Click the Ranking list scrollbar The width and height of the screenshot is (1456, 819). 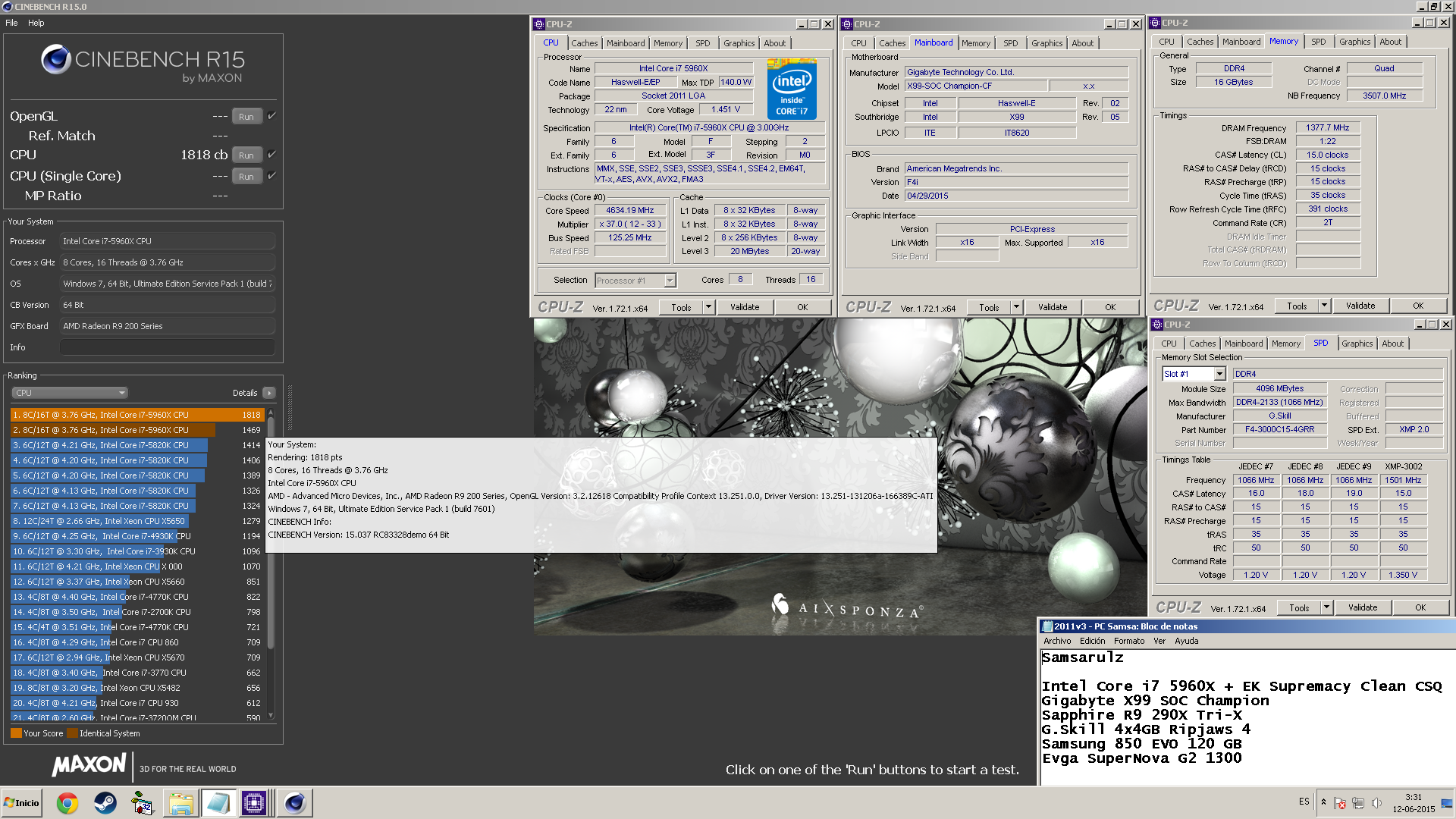click(271, 564)
